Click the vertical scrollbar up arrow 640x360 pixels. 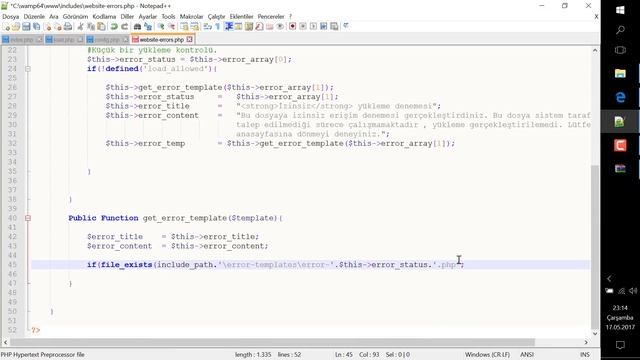(595, 50)
